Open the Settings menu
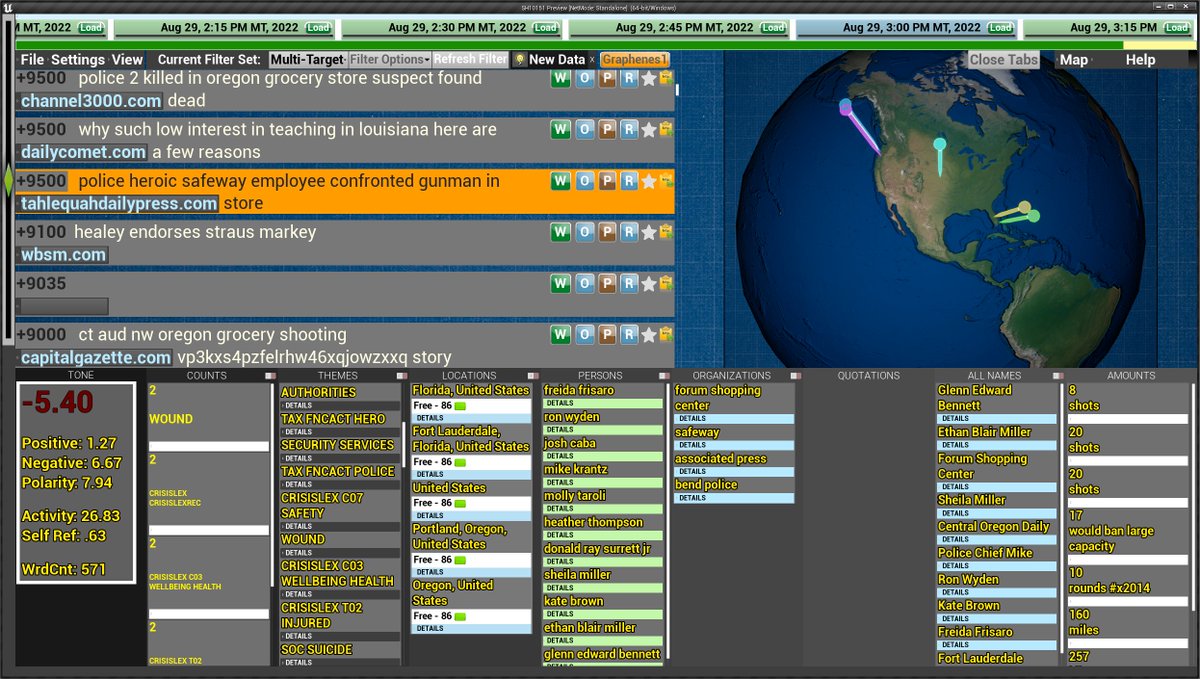Image resolution: width=1200 pixels, height=679 pixels. pyautogui.click(x=78, y=60)
